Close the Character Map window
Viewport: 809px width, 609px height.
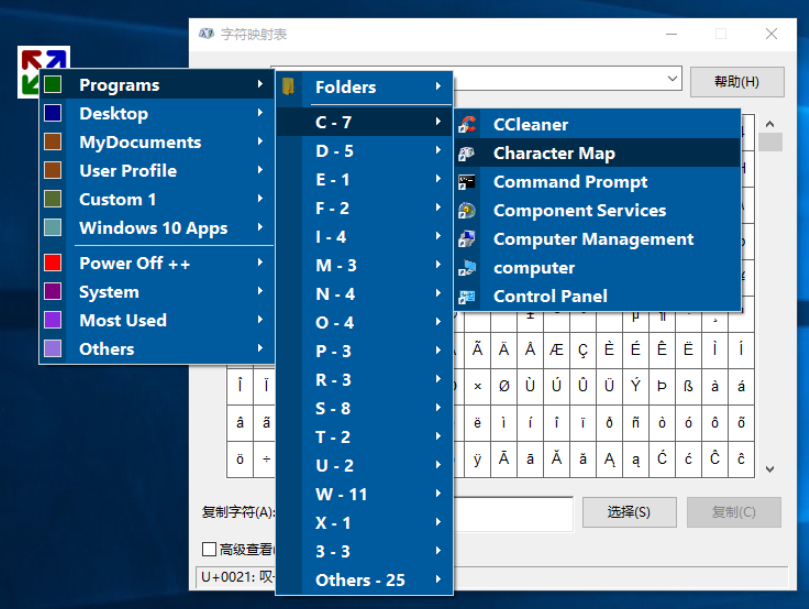point(771,34)
